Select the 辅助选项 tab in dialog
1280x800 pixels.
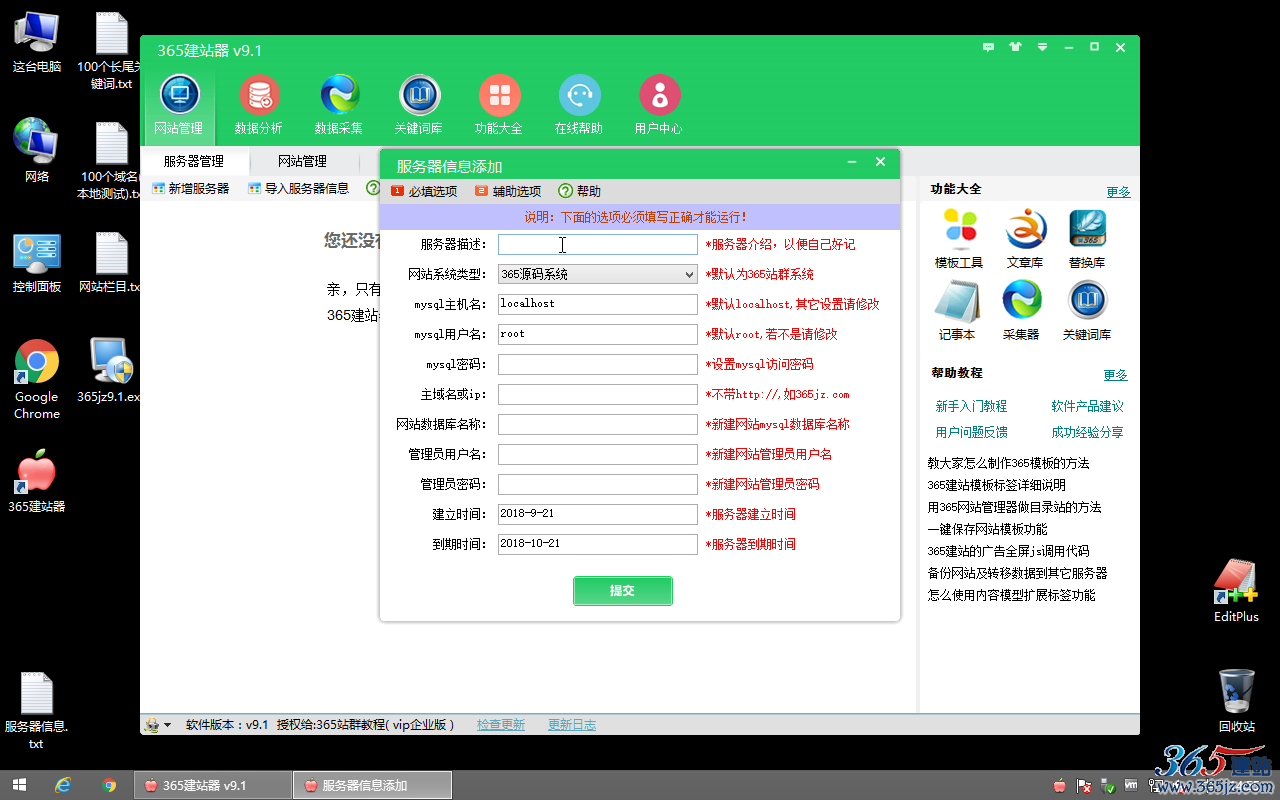click(x=508, y=191)
